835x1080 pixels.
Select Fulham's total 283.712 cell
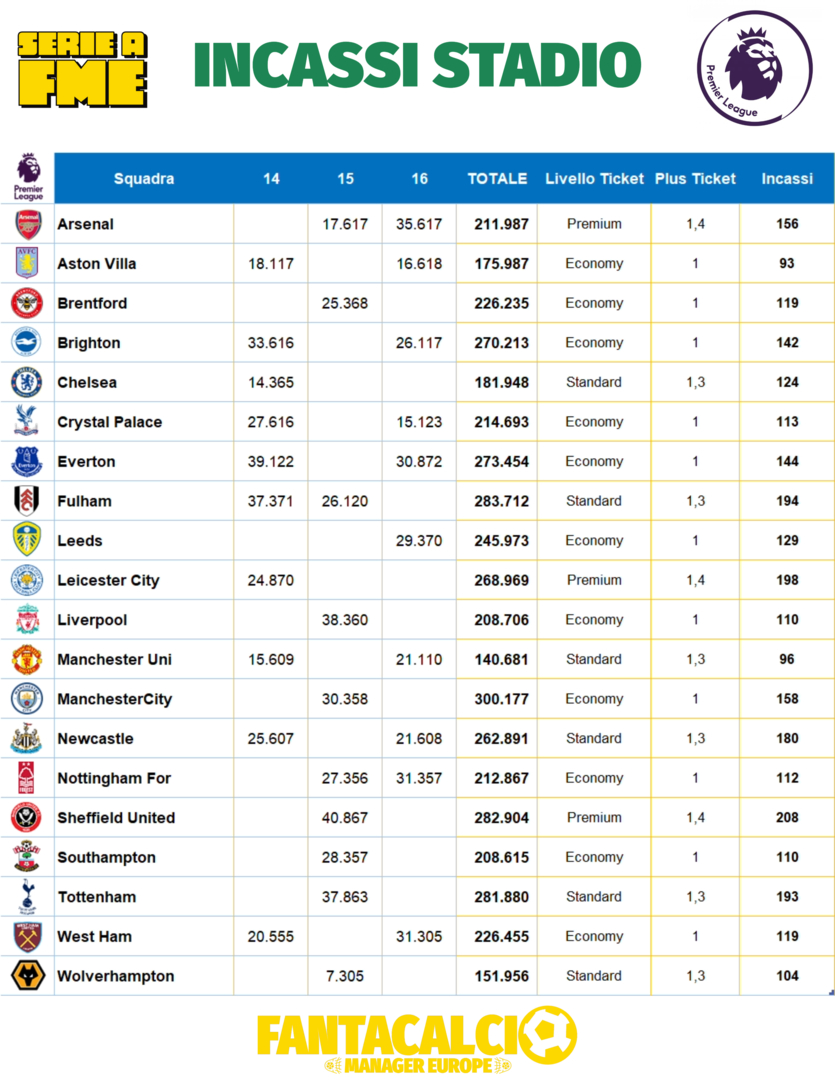click(501, 501)
